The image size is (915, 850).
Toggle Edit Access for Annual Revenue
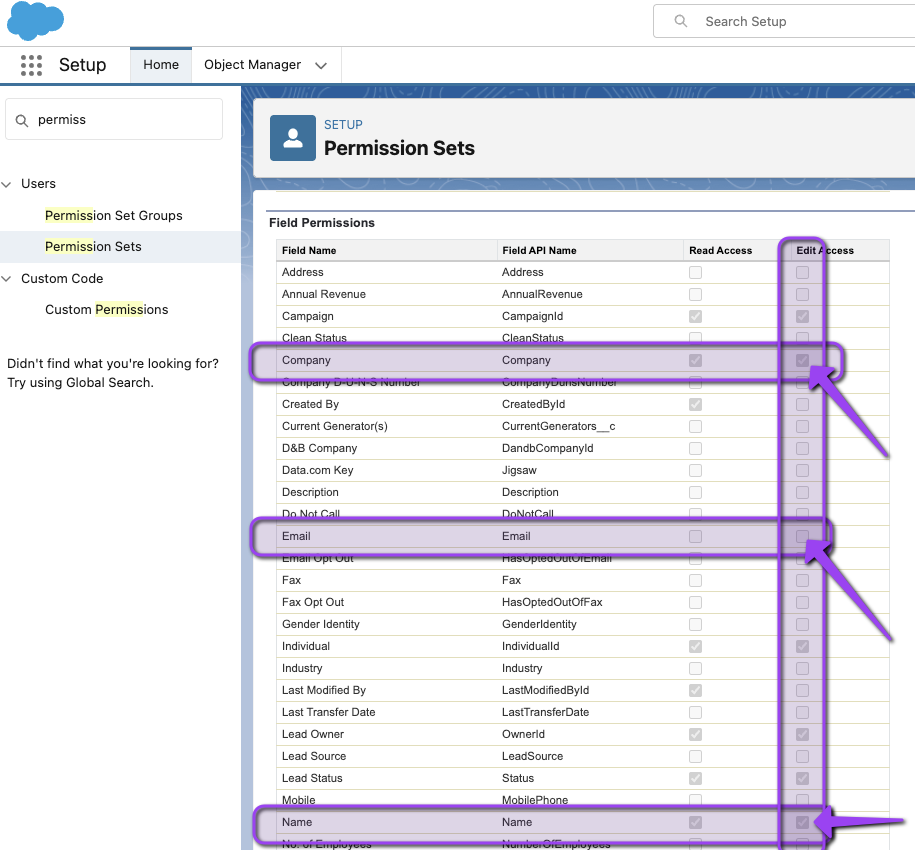pyautogui.click(x=802, y=295)
